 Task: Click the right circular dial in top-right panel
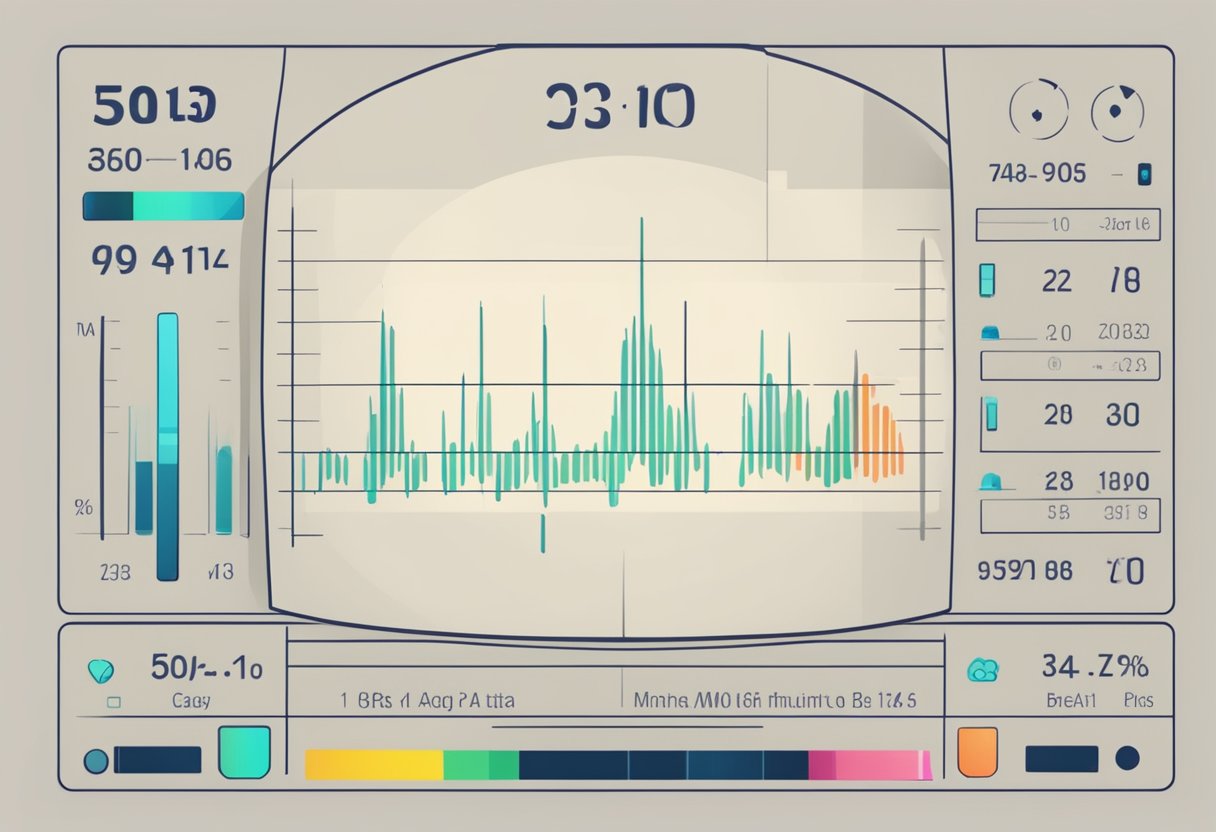1117,109
